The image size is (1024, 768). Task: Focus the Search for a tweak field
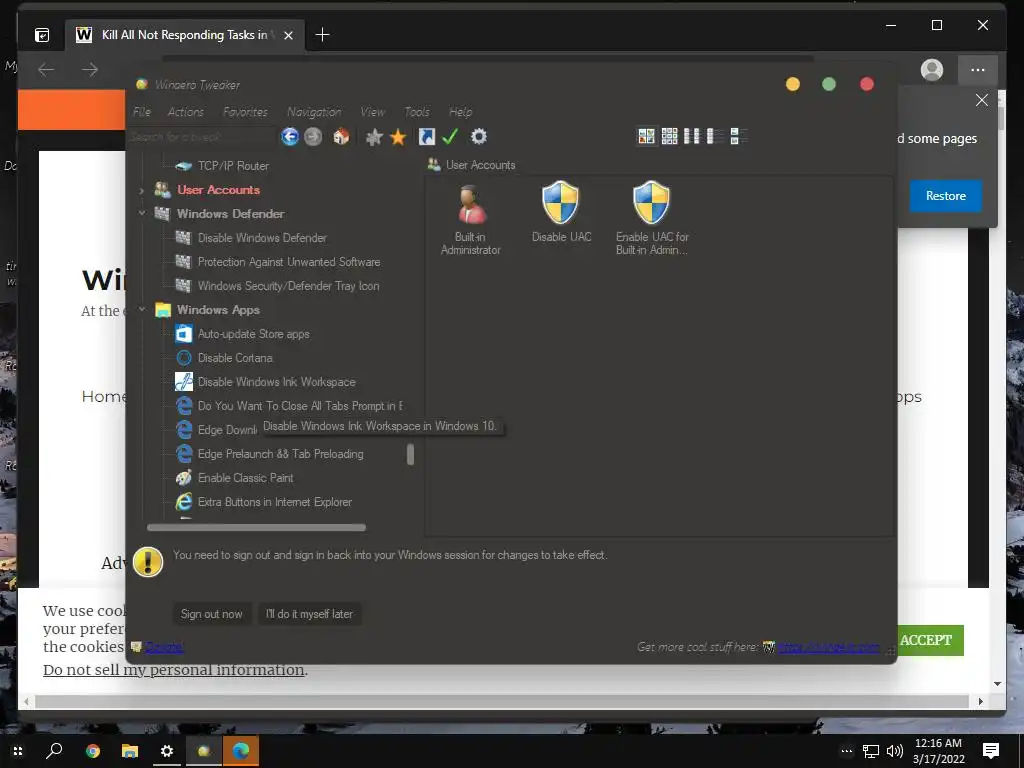coord(201,136)
